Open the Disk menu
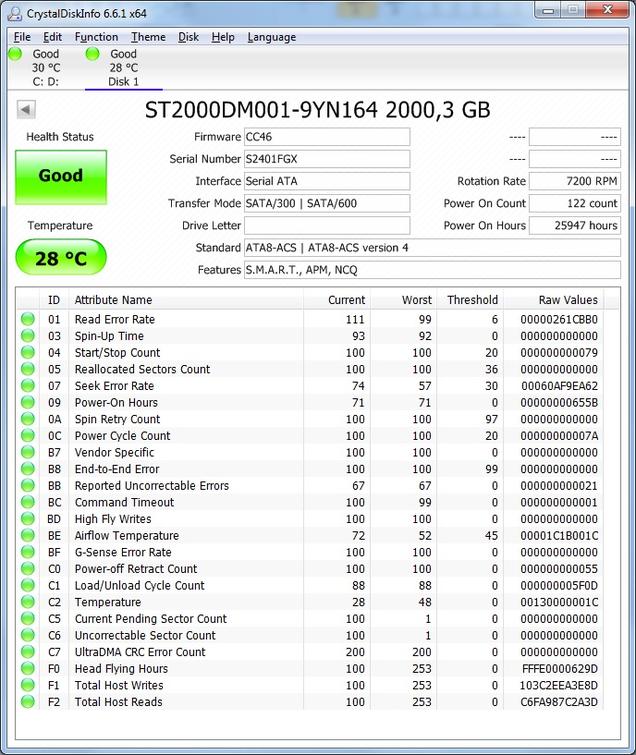 [x=188, y=37]
